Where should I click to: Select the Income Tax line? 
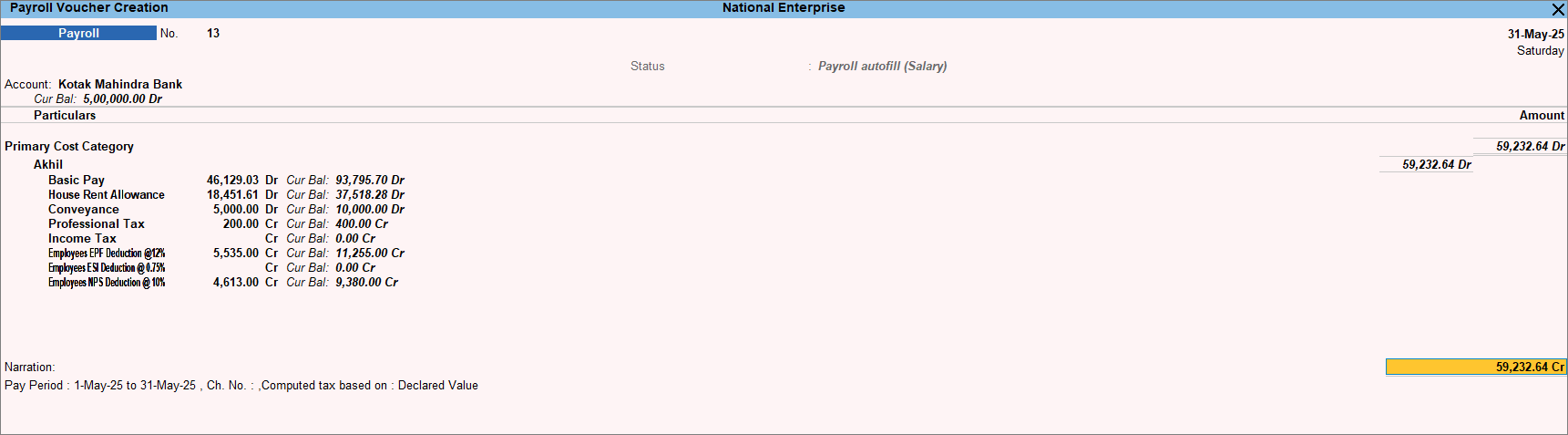82,238
